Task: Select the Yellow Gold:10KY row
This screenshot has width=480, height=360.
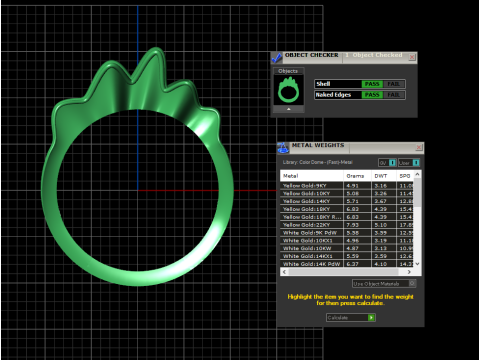Action: pyautogui.click(x=347, y=193)
